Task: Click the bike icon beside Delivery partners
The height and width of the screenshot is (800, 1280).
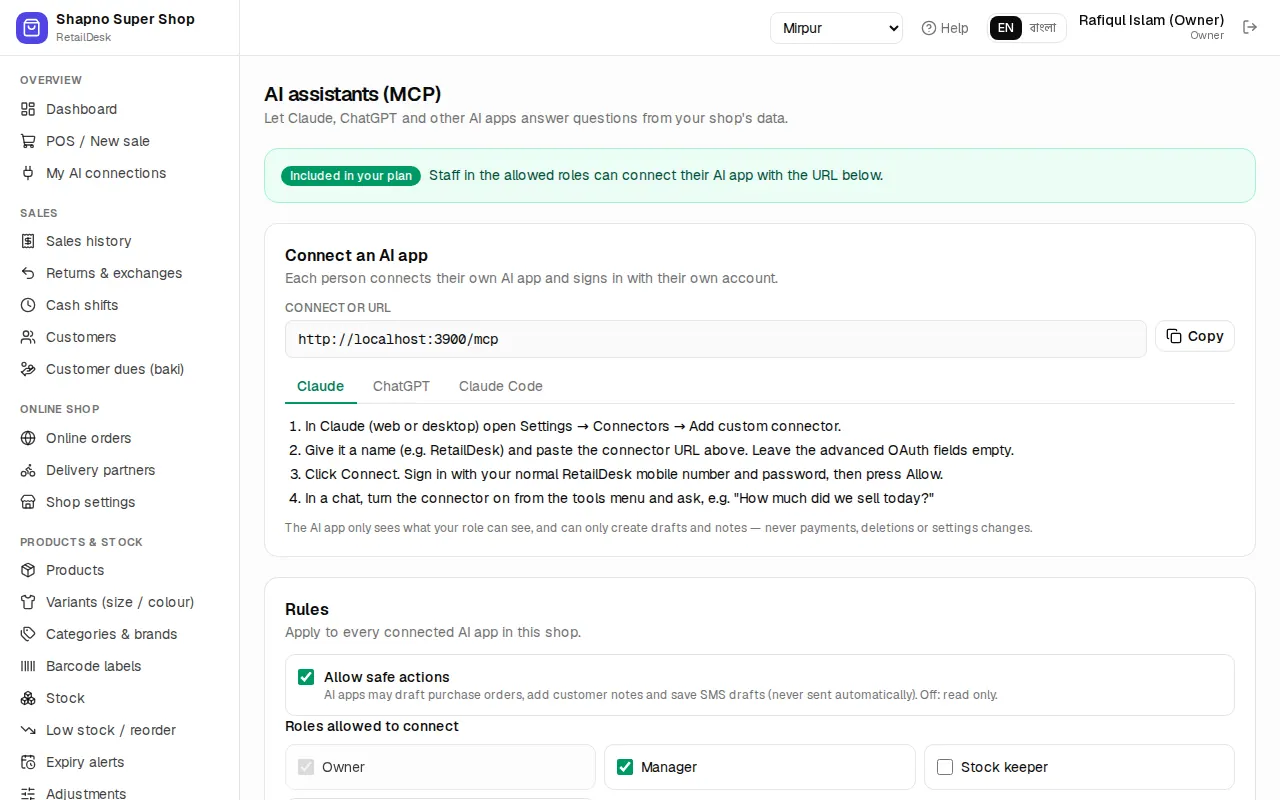Action: pyautogui.click(x=28, y=470)
